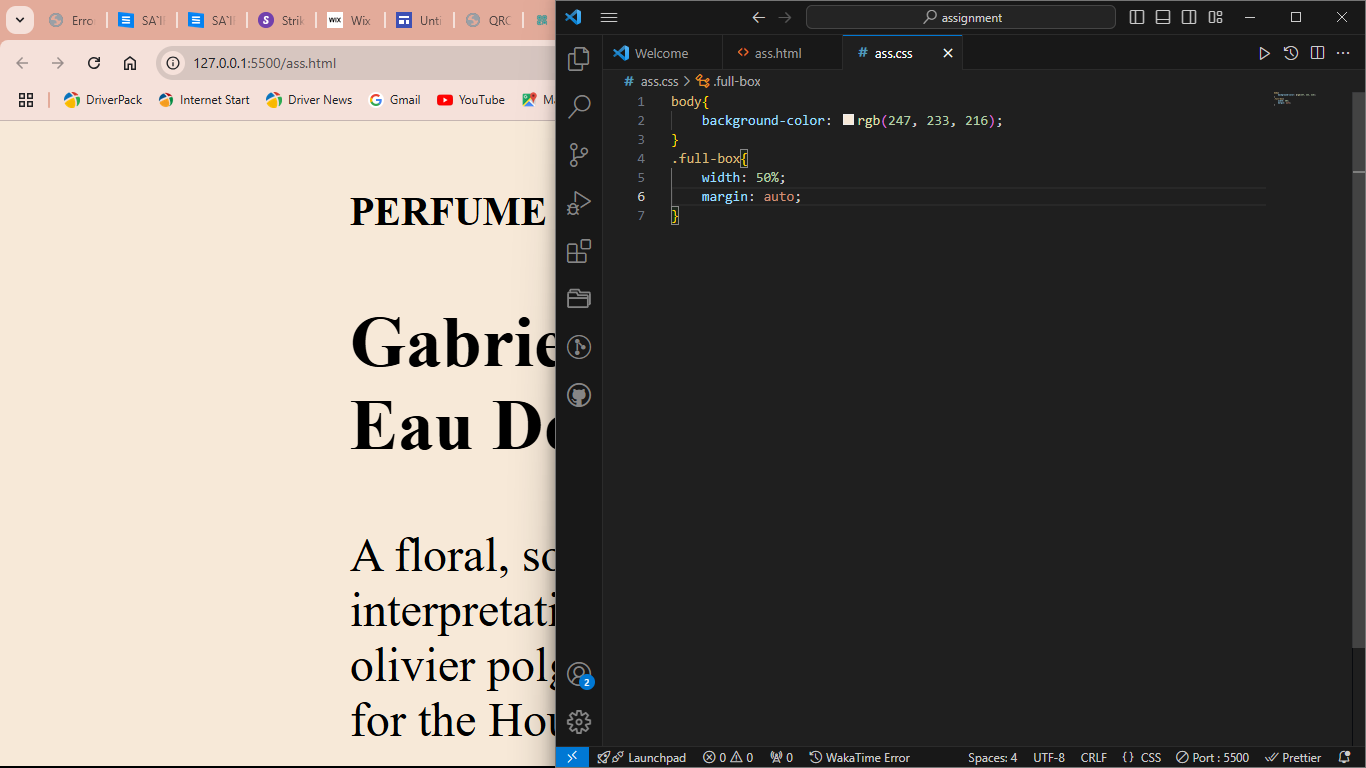Image resolution: width=1366 pixels, height=768 pixels.
Task: Switch to the QRC browser tab
Action: 488,20
